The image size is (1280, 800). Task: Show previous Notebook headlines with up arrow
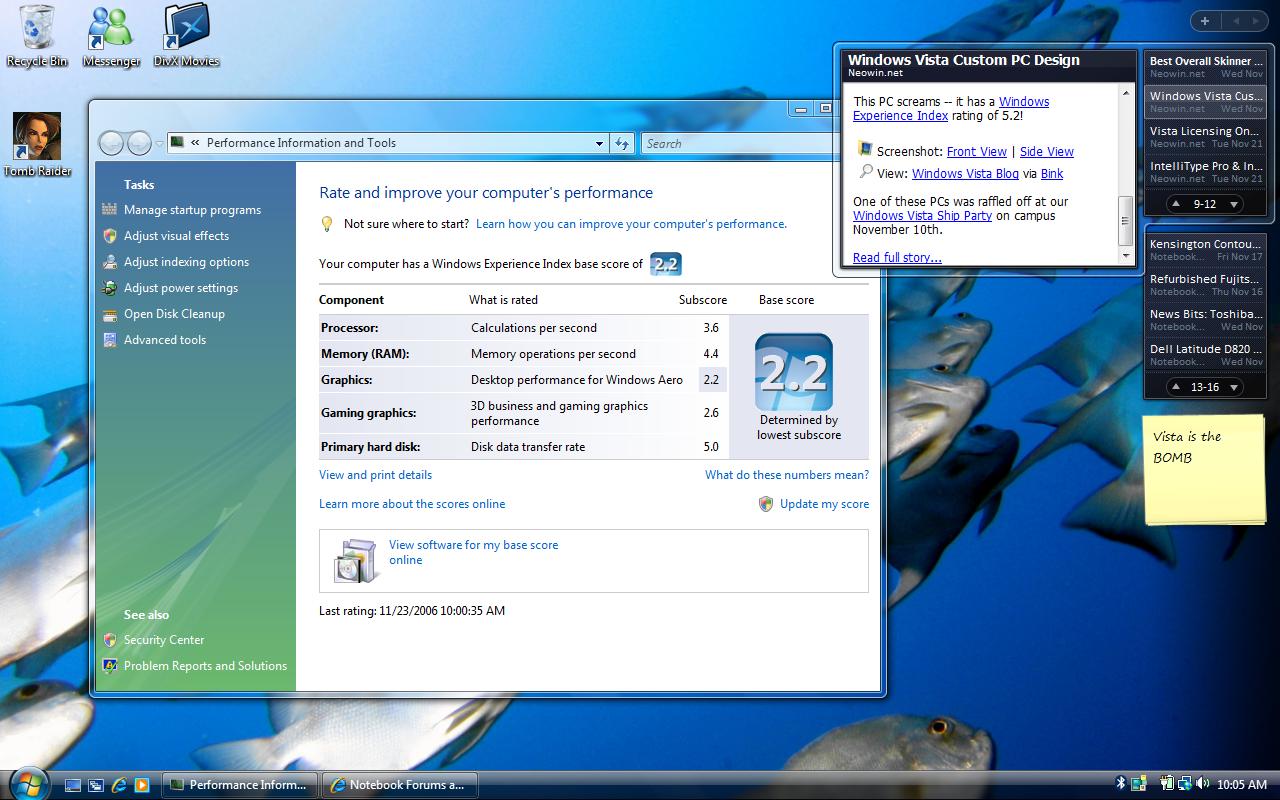1176,387
